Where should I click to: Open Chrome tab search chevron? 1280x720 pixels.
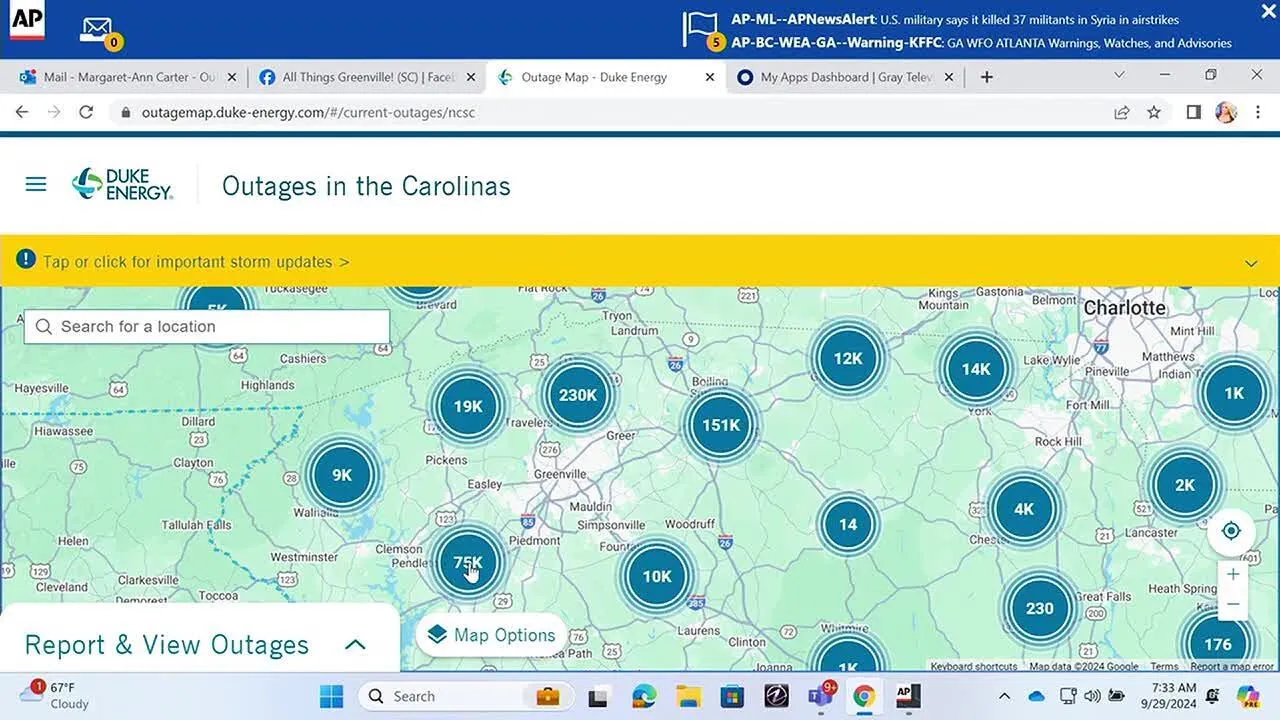click(x=1119, y=75)
